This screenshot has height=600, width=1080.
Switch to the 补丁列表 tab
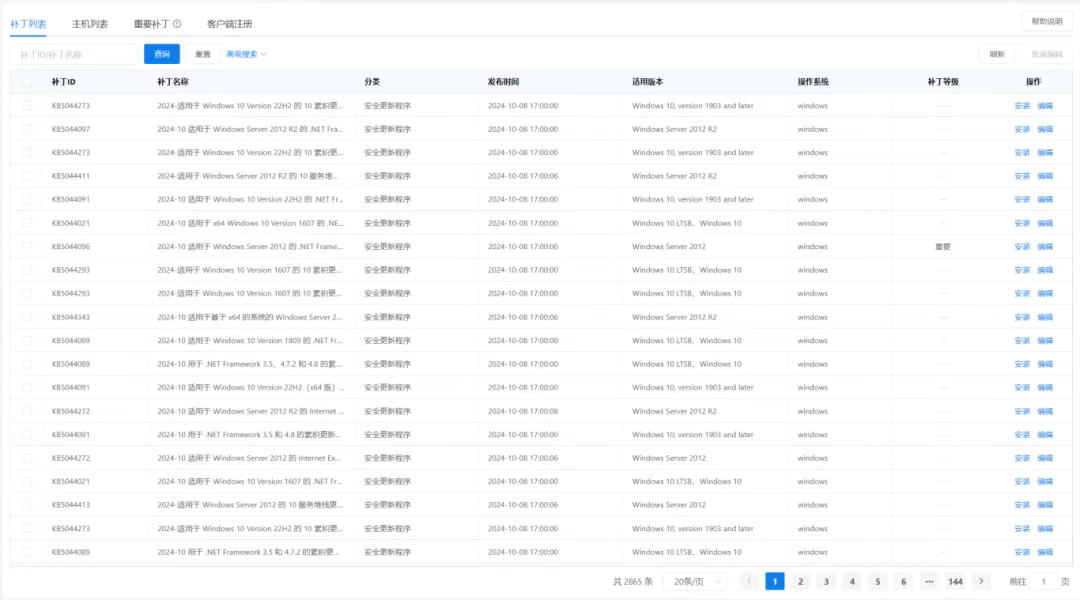point(28,23)
